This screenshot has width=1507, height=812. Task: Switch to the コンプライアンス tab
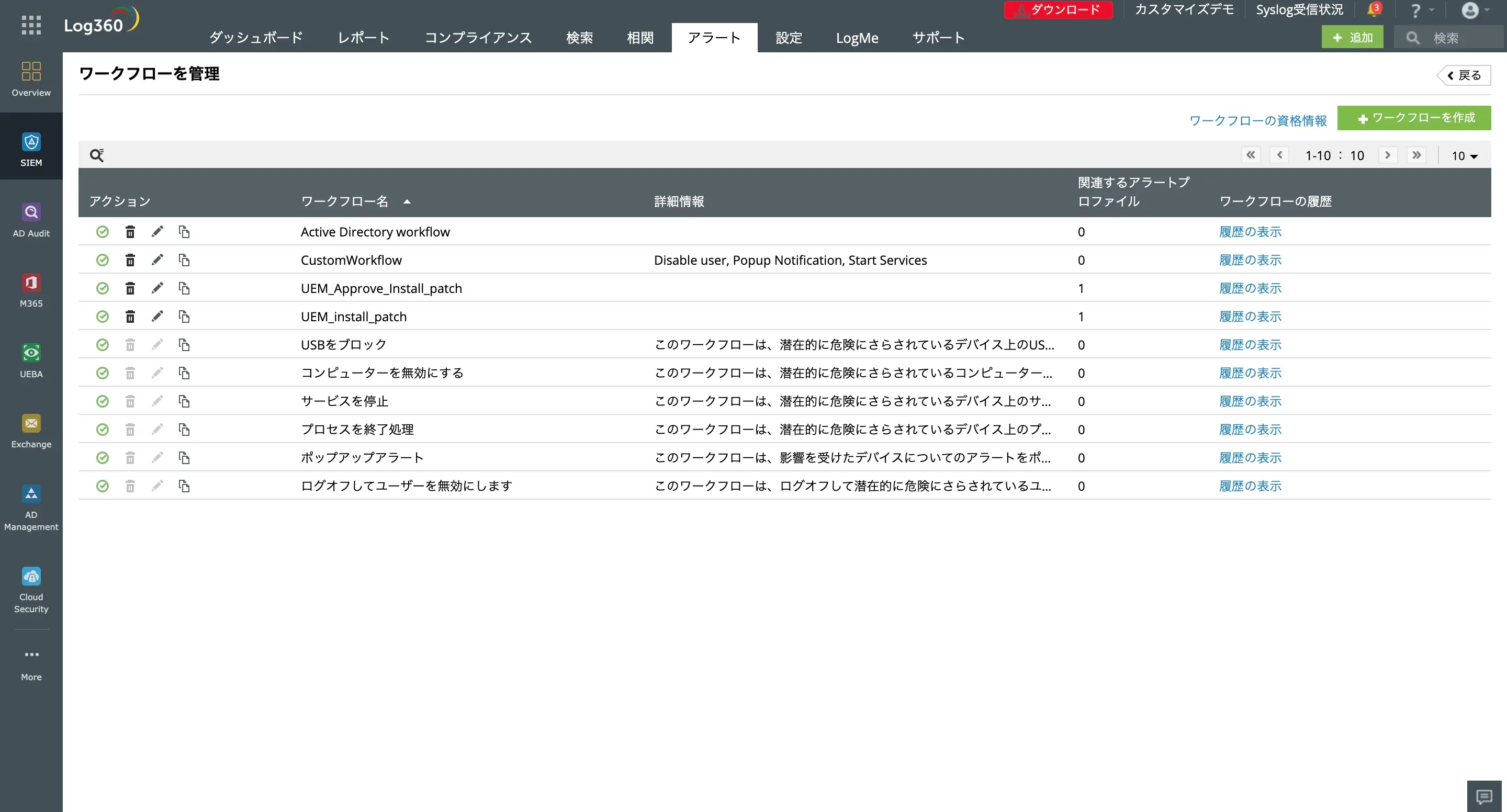(x=477, y=38)
